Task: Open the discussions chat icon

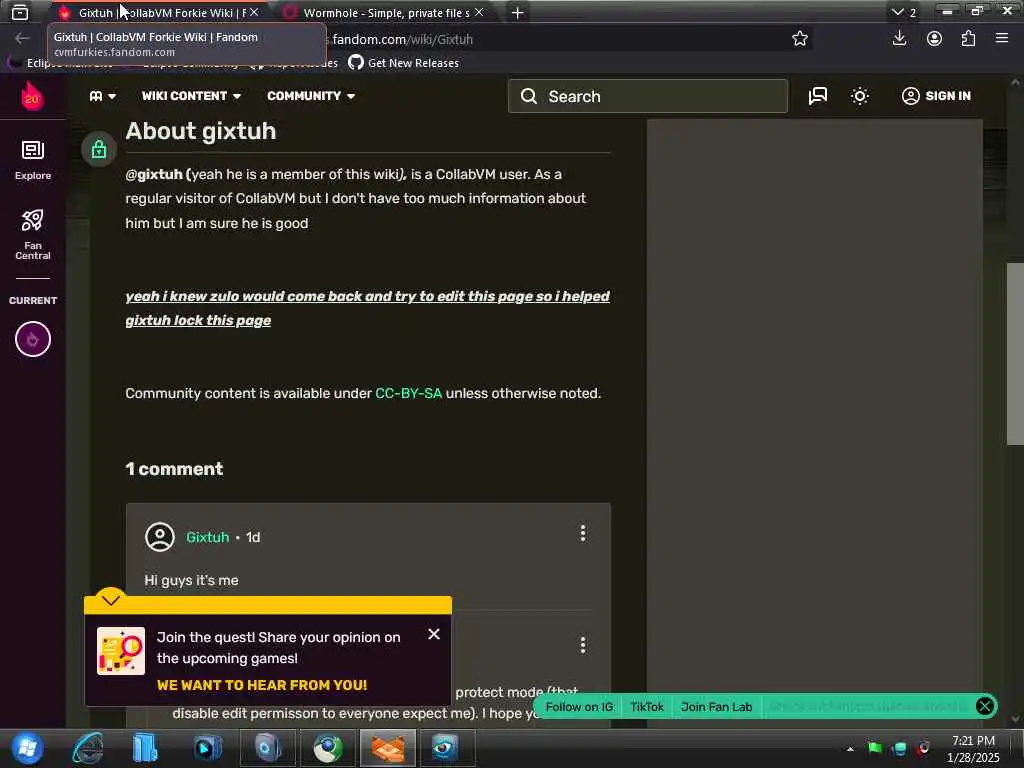Action: point(818,96)
